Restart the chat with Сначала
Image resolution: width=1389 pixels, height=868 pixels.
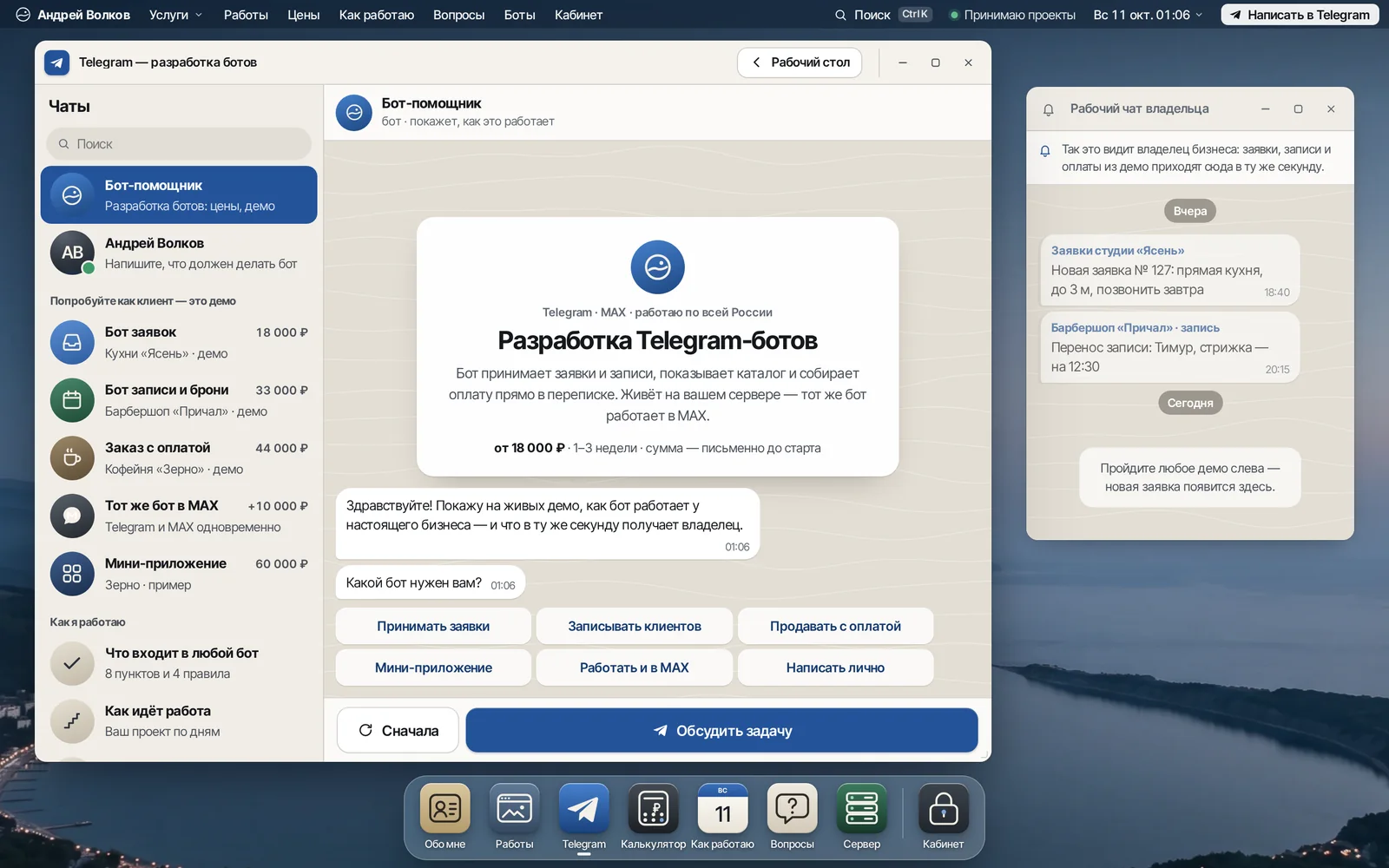click(x=398, y=731)
